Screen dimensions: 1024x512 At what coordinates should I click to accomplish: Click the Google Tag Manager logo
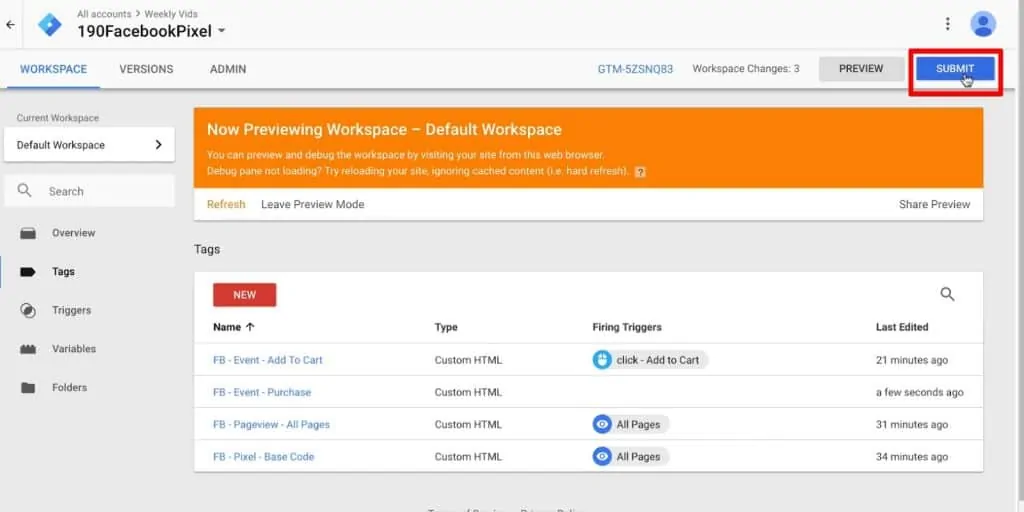(x=50, y=24)
